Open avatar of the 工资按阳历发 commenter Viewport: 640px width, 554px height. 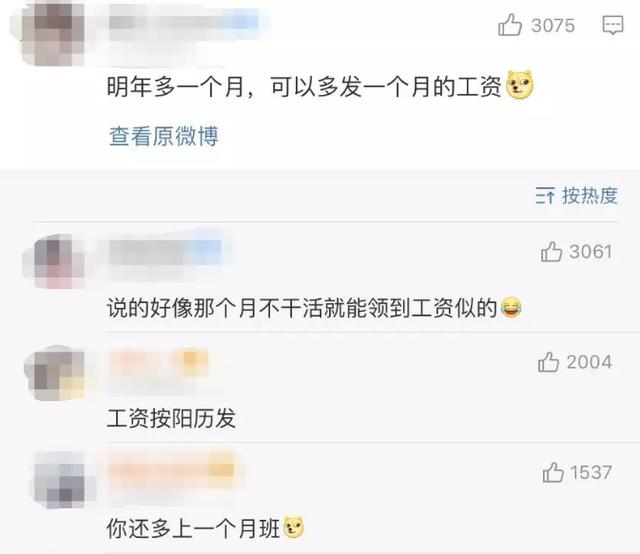click(57, 374)
